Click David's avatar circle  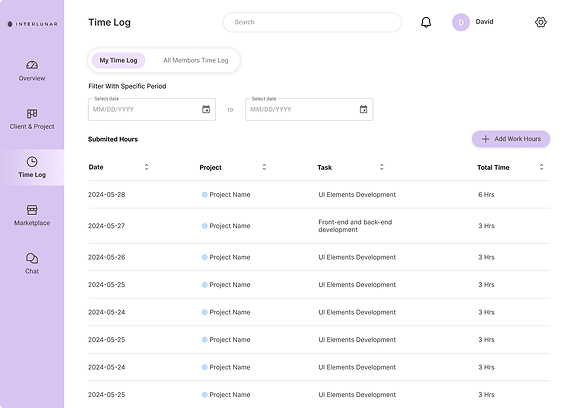461,22
